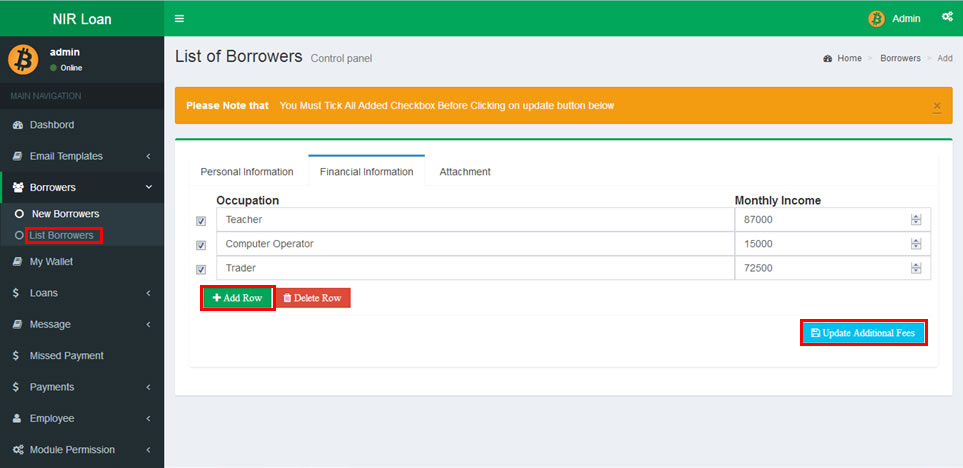Click the My Wallet book icon
Viewport: 963px width, 468px height.
click(x=18, y=262)
